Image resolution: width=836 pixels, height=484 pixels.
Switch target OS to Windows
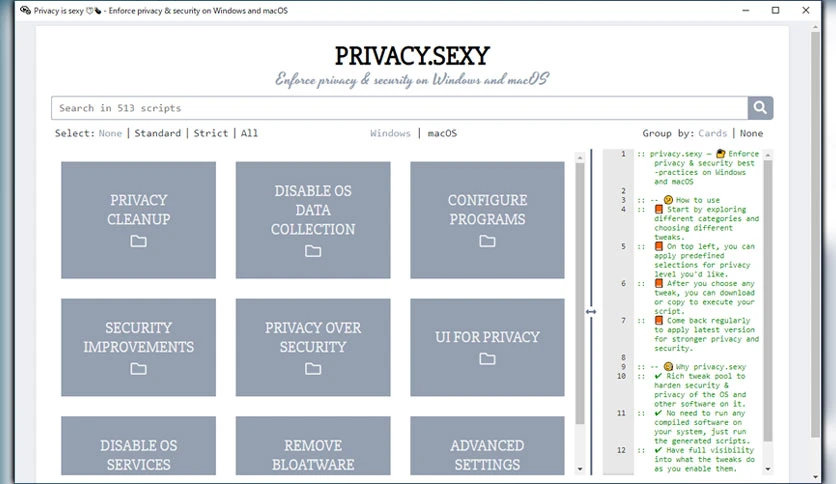[x=390, y=133]
